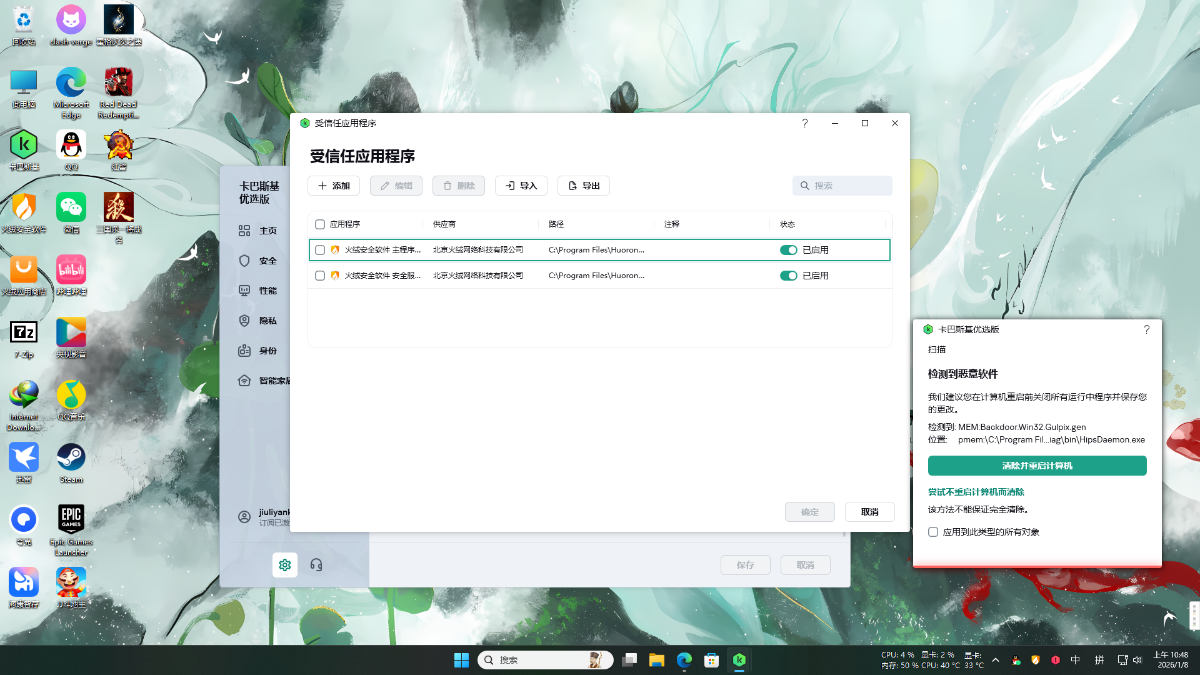Click the green 清除并重启计算机 button

click(x=1037, y=466)
